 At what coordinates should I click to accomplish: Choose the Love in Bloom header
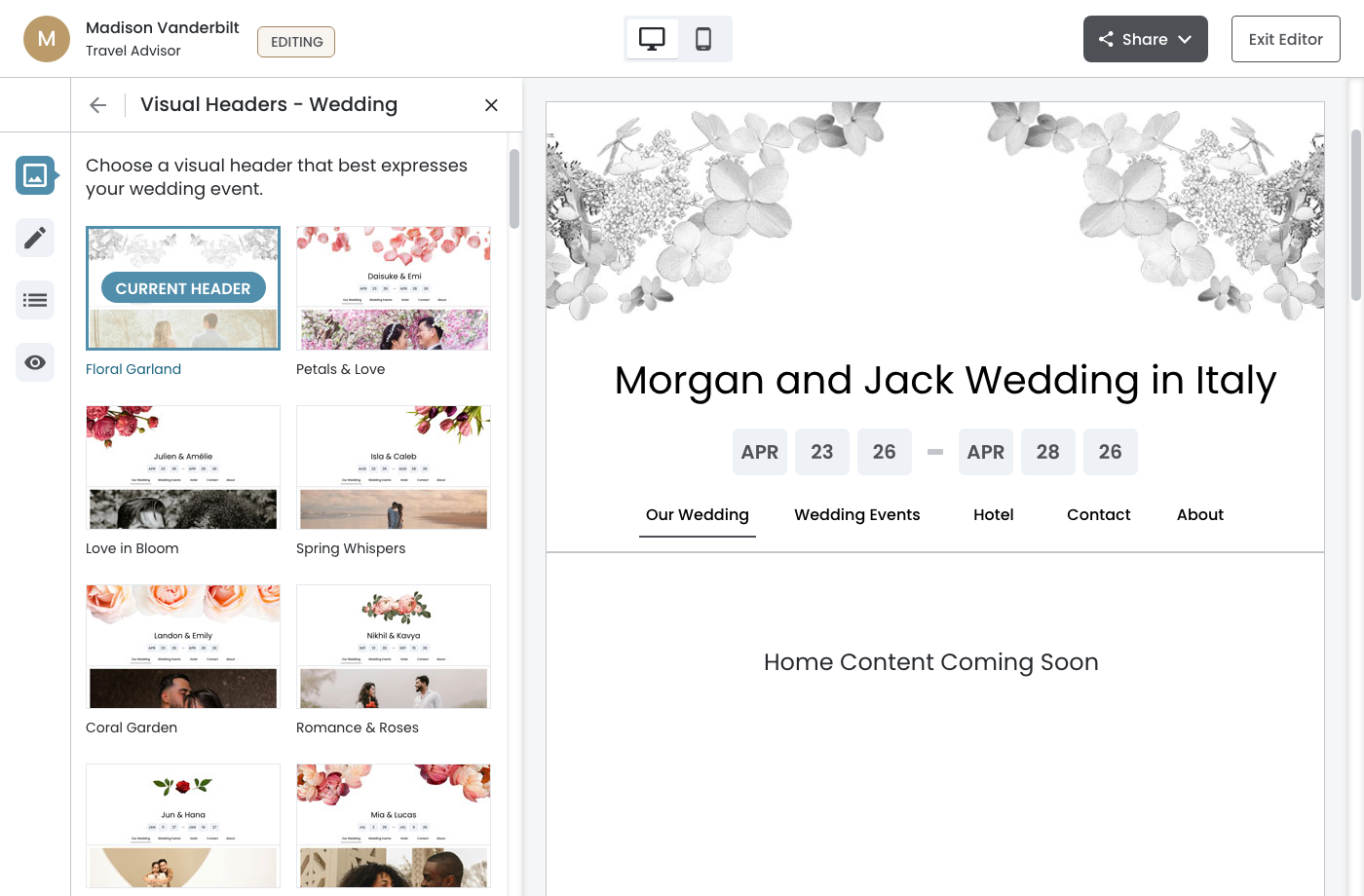point(183,467)
